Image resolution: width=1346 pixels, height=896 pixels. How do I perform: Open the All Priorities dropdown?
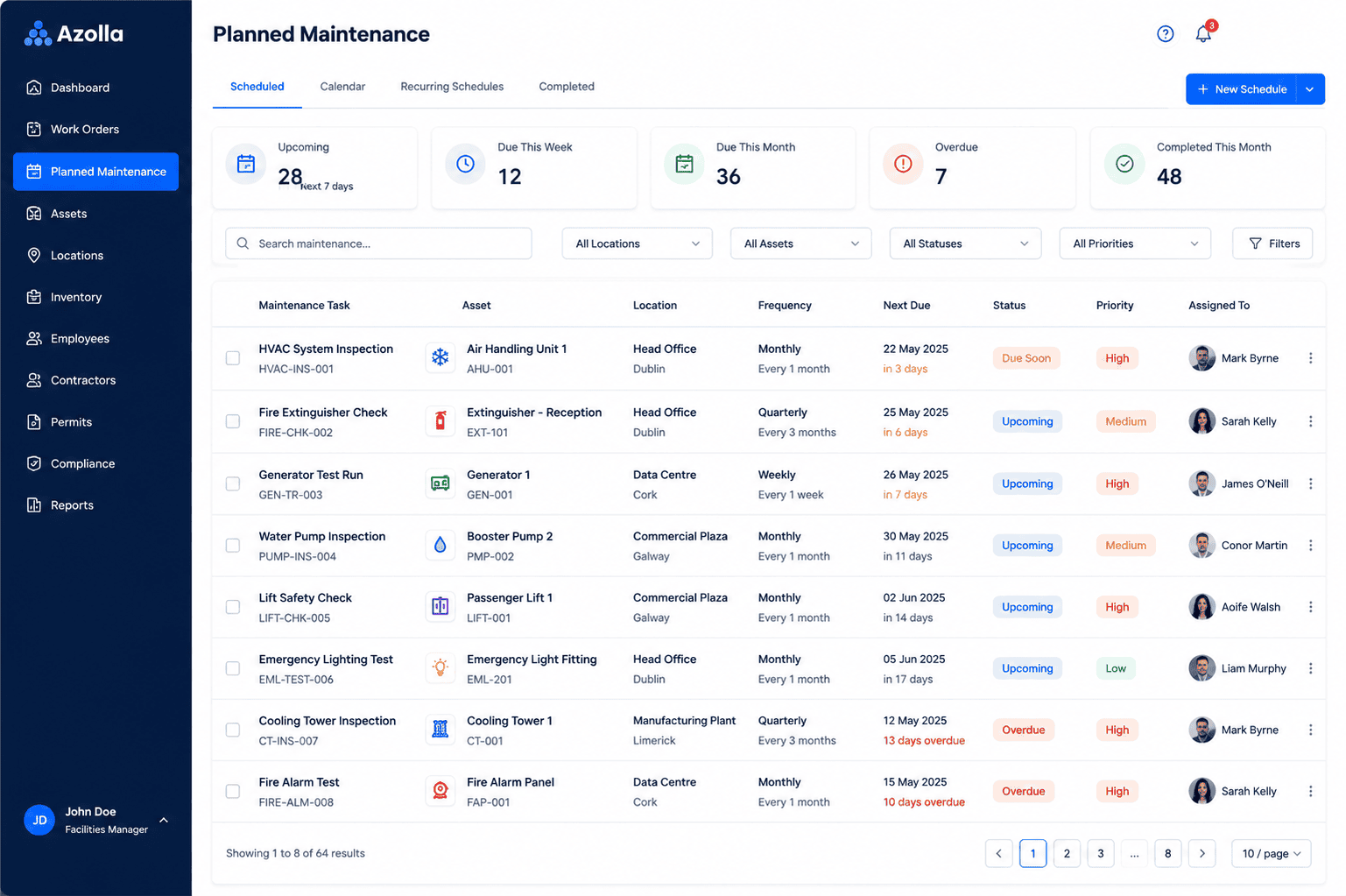(1135, 243)
